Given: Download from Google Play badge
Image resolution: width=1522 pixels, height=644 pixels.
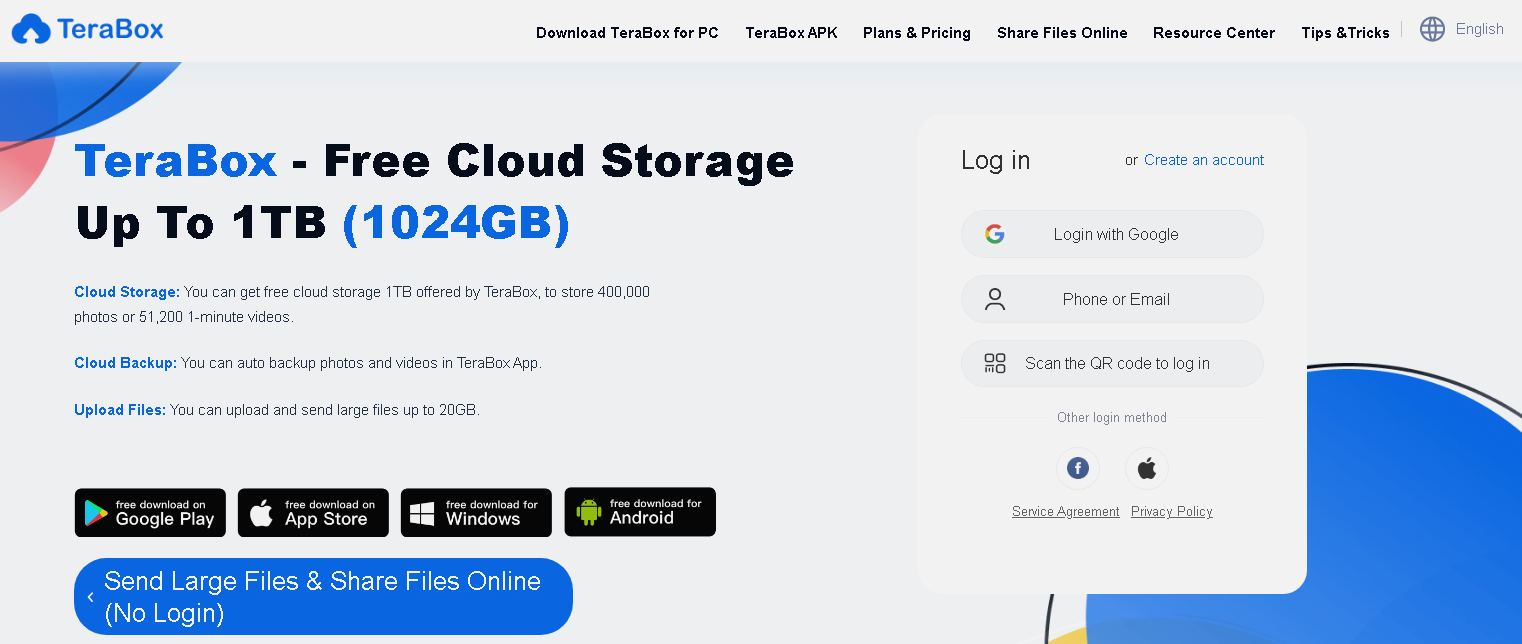Looking at the screenshot, I should (x=150, y=512).
